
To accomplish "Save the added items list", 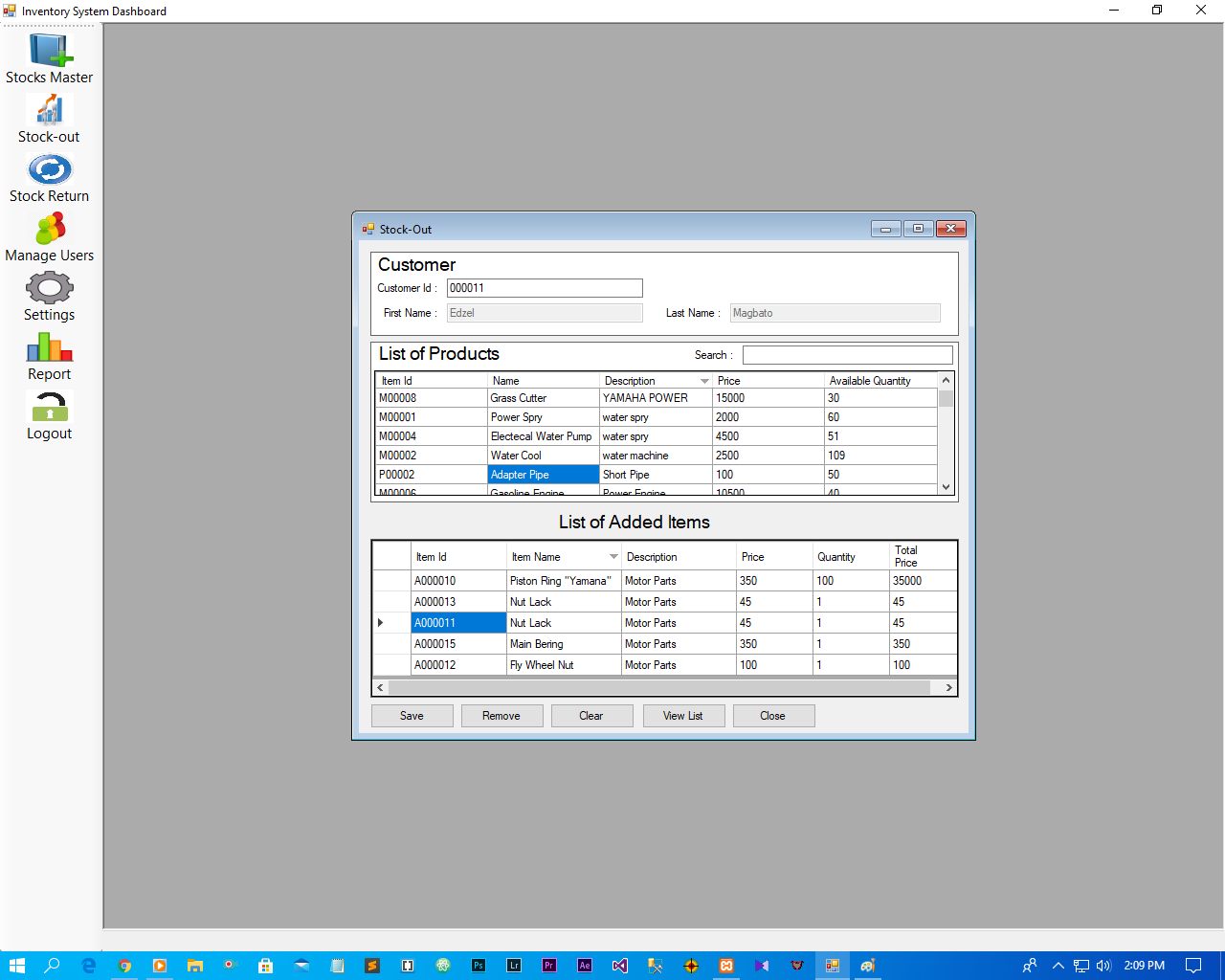I will pyautogui.click(x=412, y=715).
